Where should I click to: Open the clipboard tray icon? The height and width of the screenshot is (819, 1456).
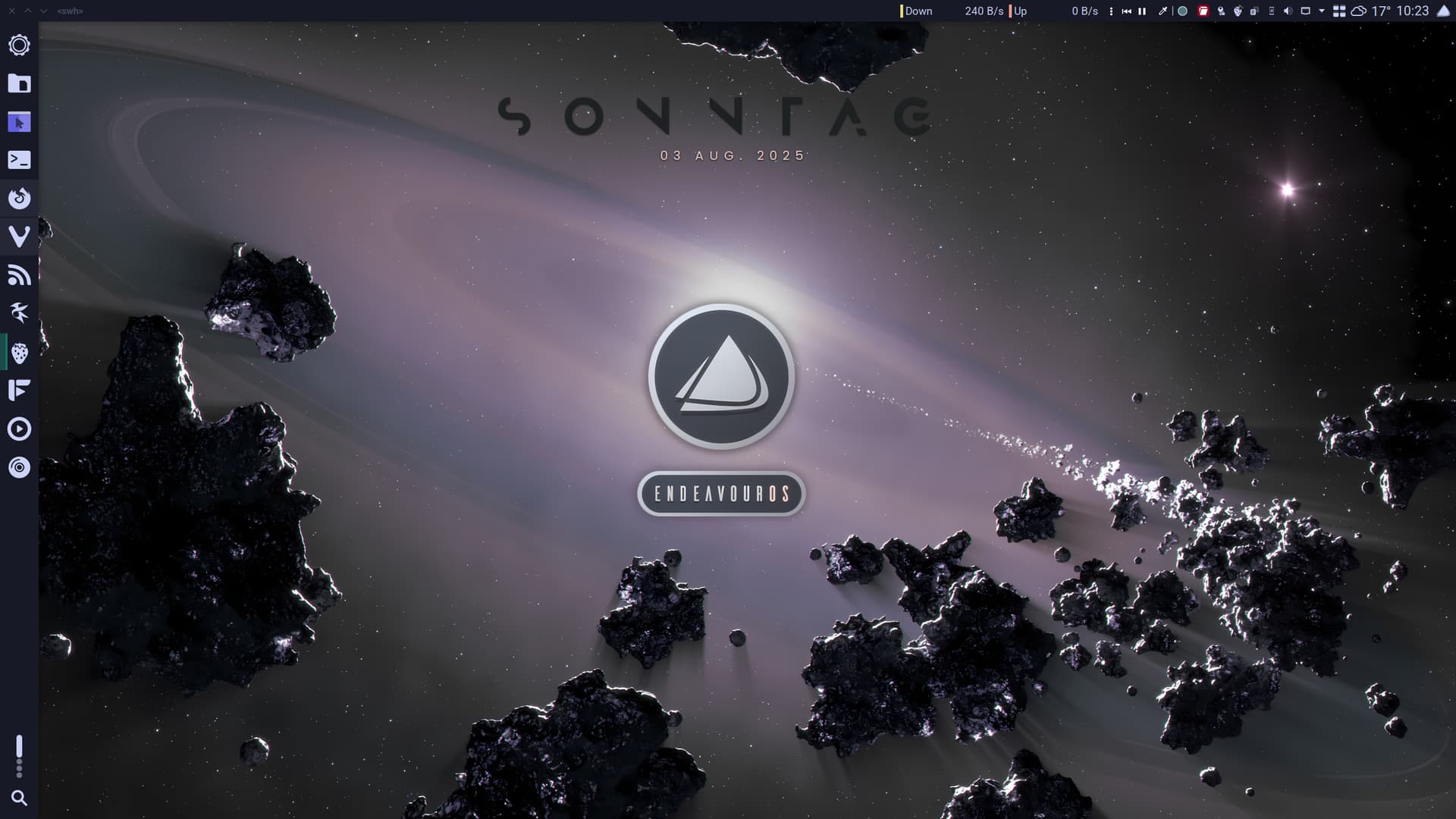click(1254, 11)
